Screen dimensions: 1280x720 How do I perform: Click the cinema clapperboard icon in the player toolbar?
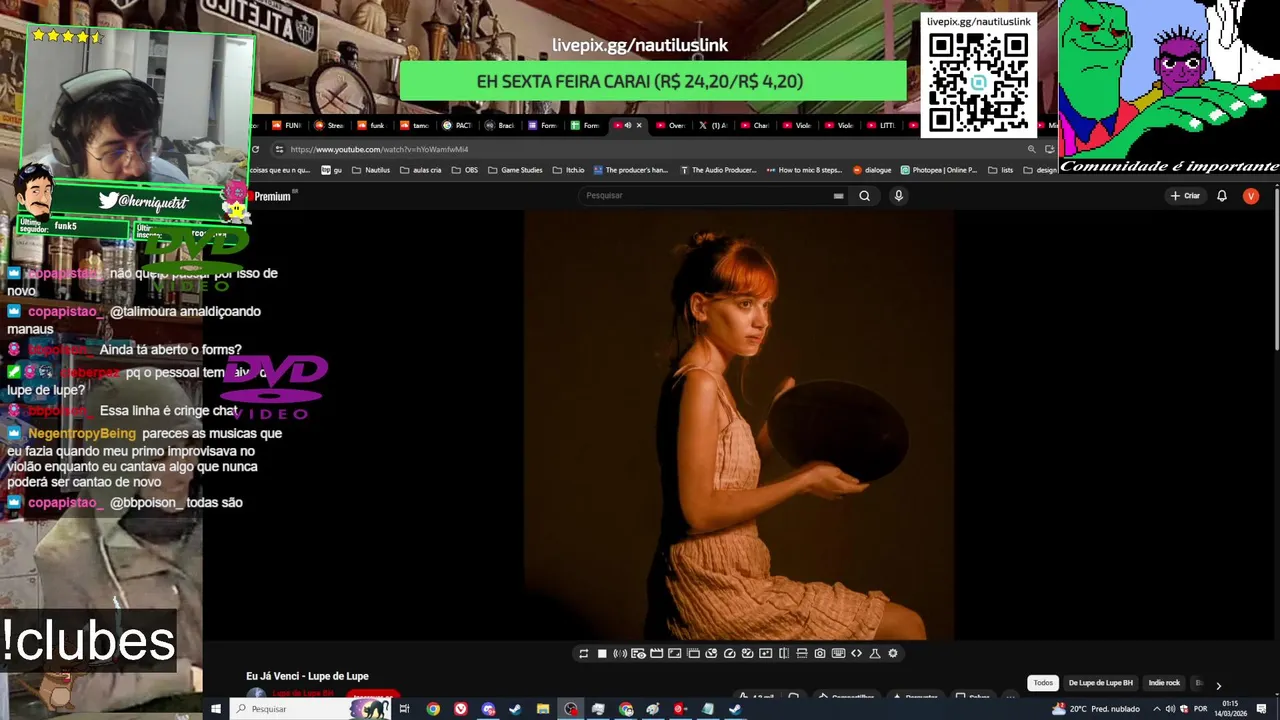pyautogui.click(x=656, y=653)
